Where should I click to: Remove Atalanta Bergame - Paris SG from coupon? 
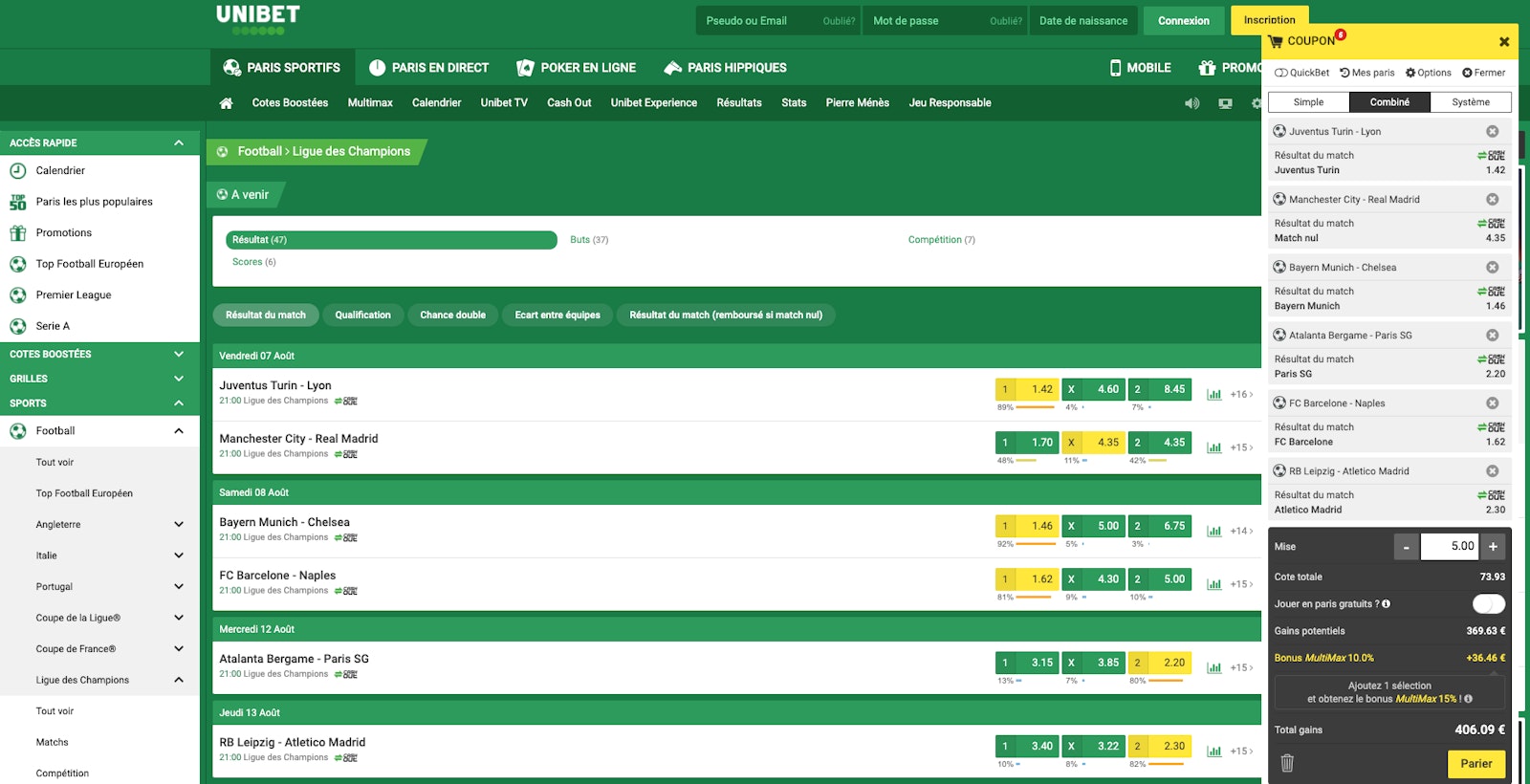(x=1492, y=335)
